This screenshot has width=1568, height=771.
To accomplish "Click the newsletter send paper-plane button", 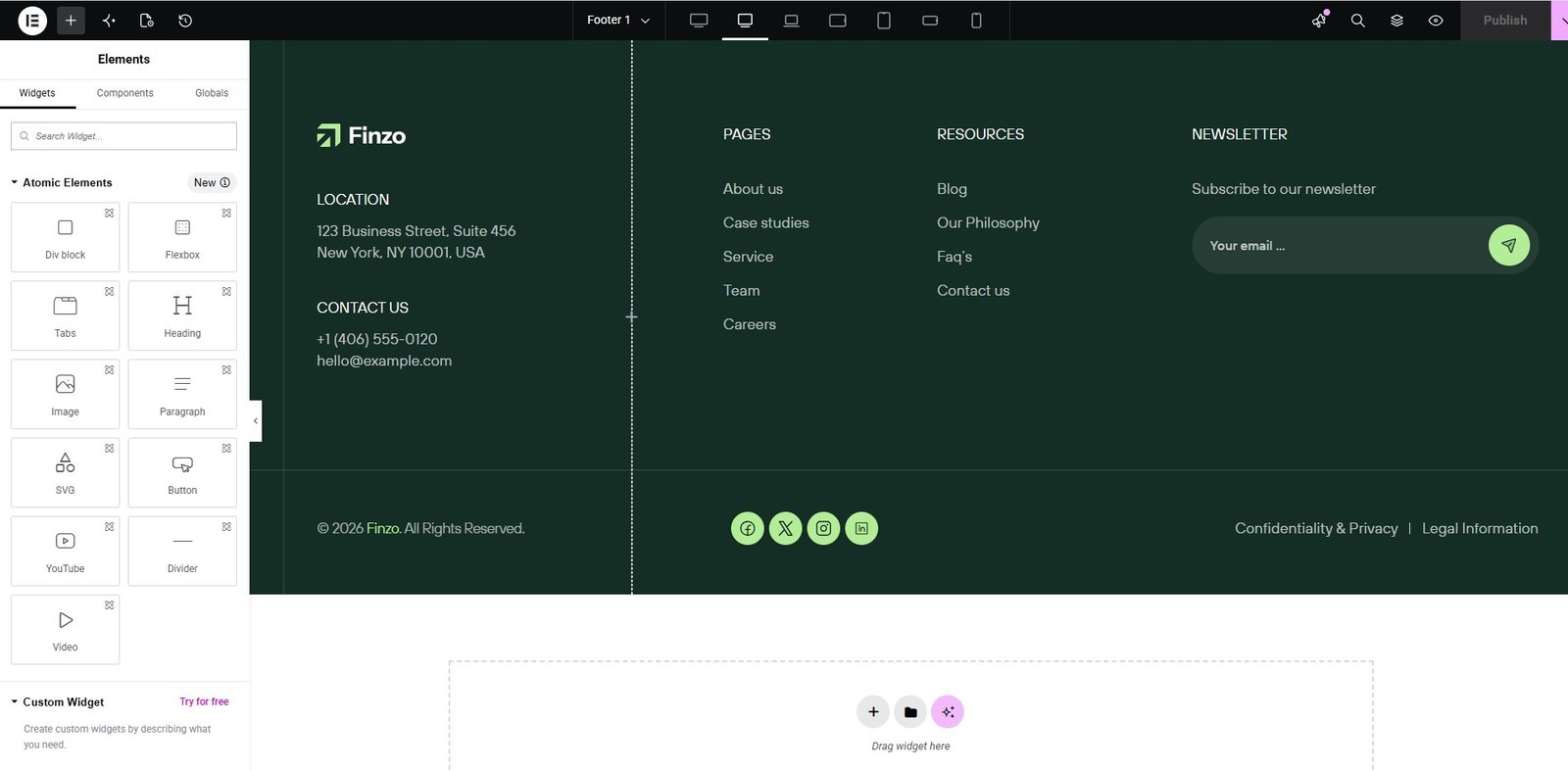I will click(x=1509, y=245).
